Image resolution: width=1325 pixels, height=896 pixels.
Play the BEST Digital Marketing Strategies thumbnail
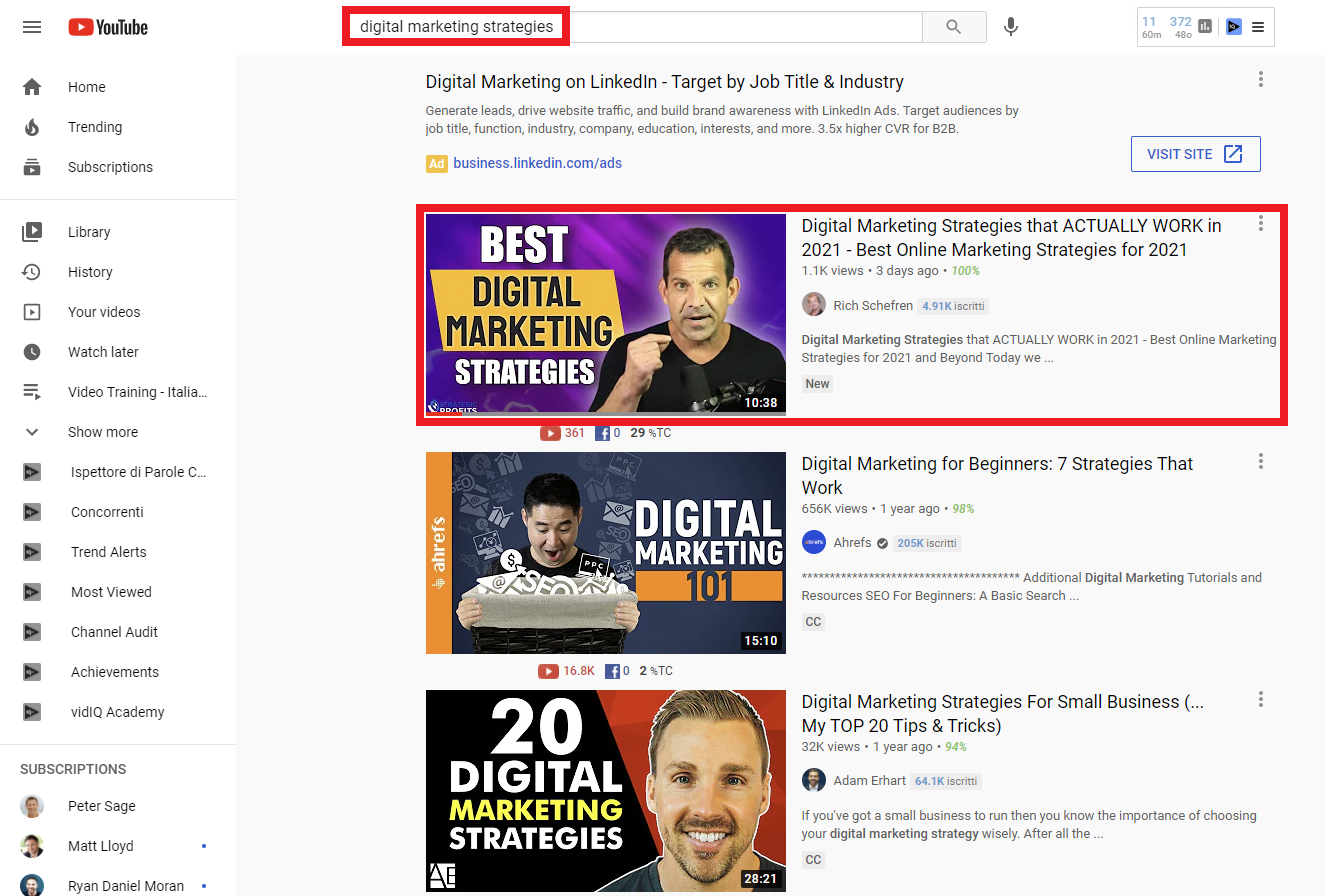(606, 314)
